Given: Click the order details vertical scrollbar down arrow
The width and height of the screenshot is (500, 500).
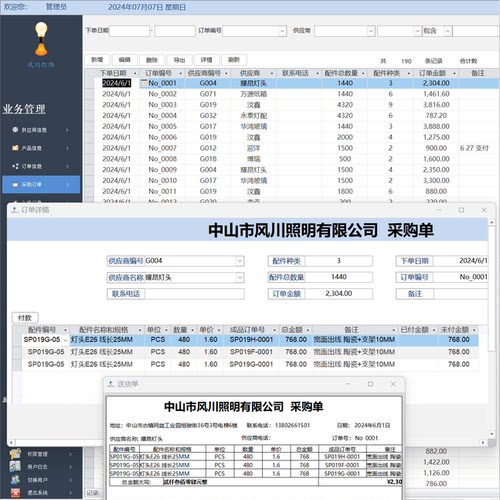Looking at the screenshot, I should (492, 434).
